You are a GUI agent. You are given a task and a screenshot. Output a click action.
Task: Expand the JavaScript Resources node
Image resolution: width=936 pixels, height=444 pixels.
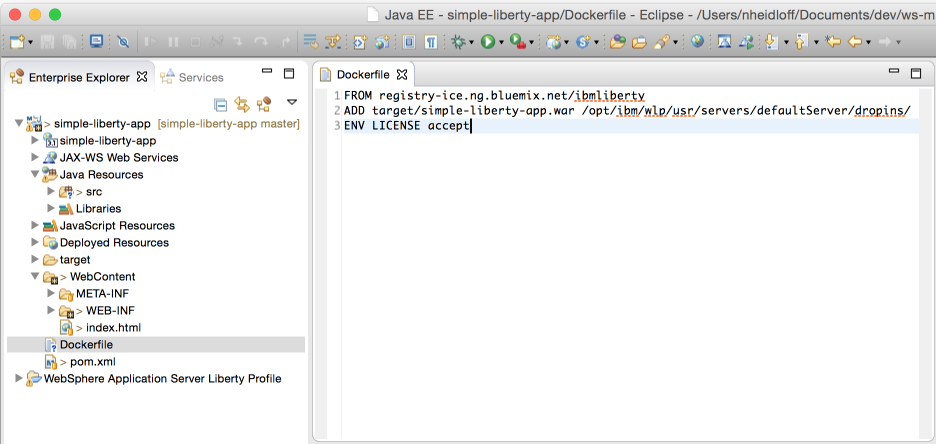[x=35, y=226]
